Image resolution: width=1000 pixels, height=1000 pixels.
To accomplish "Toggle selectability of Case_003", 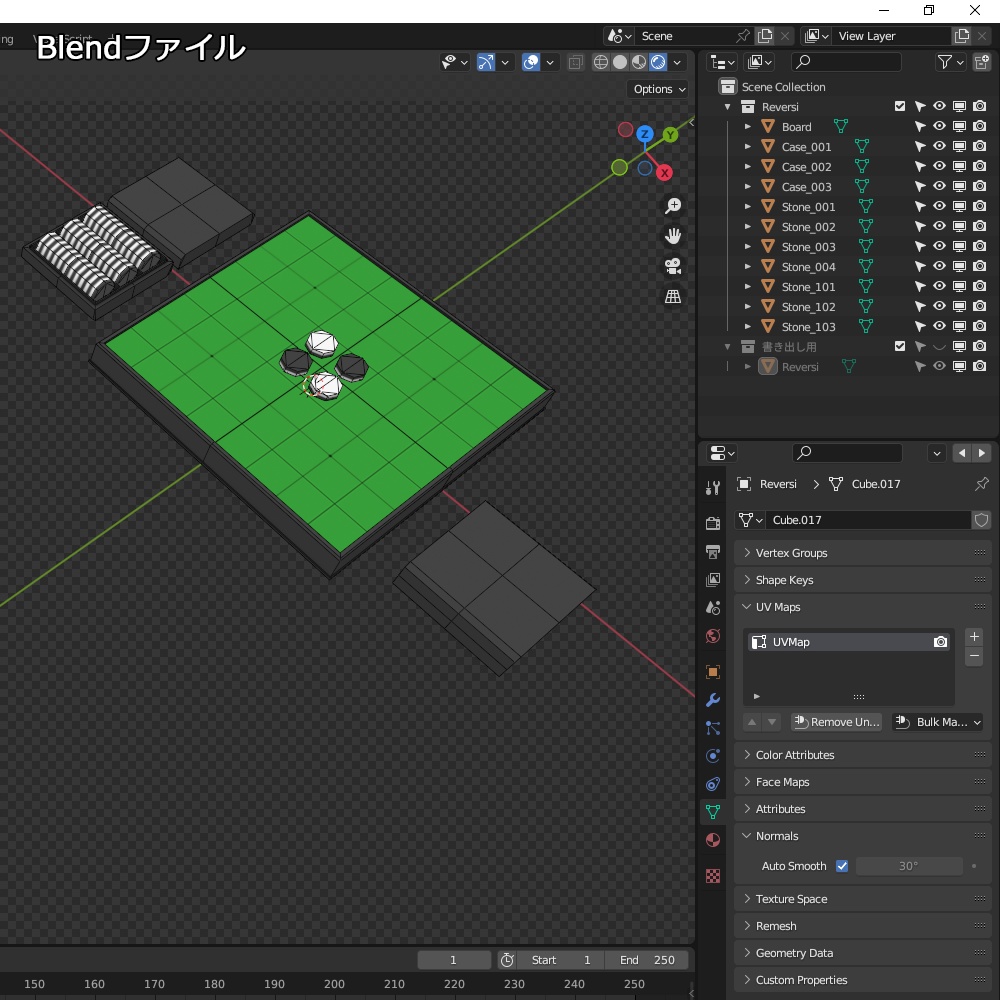I will (920, 186).
